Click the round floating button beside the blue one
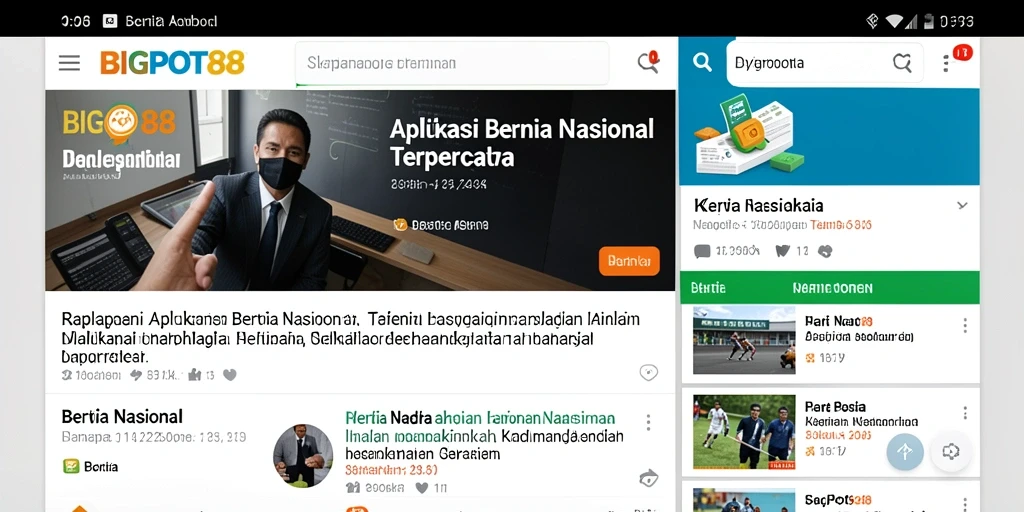Image resolution: width=1024 pixels, height=512 pixels. click(950, 452)
